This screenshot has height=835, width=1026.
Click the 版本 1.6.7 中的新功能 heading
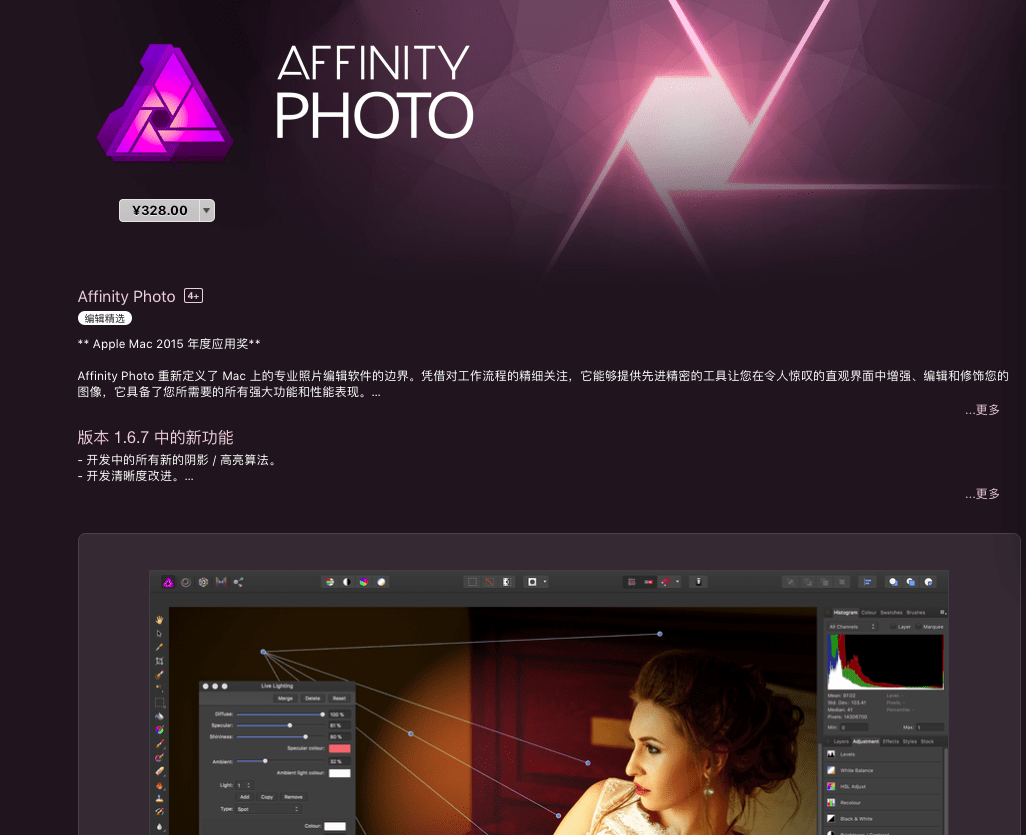[155, 437]
